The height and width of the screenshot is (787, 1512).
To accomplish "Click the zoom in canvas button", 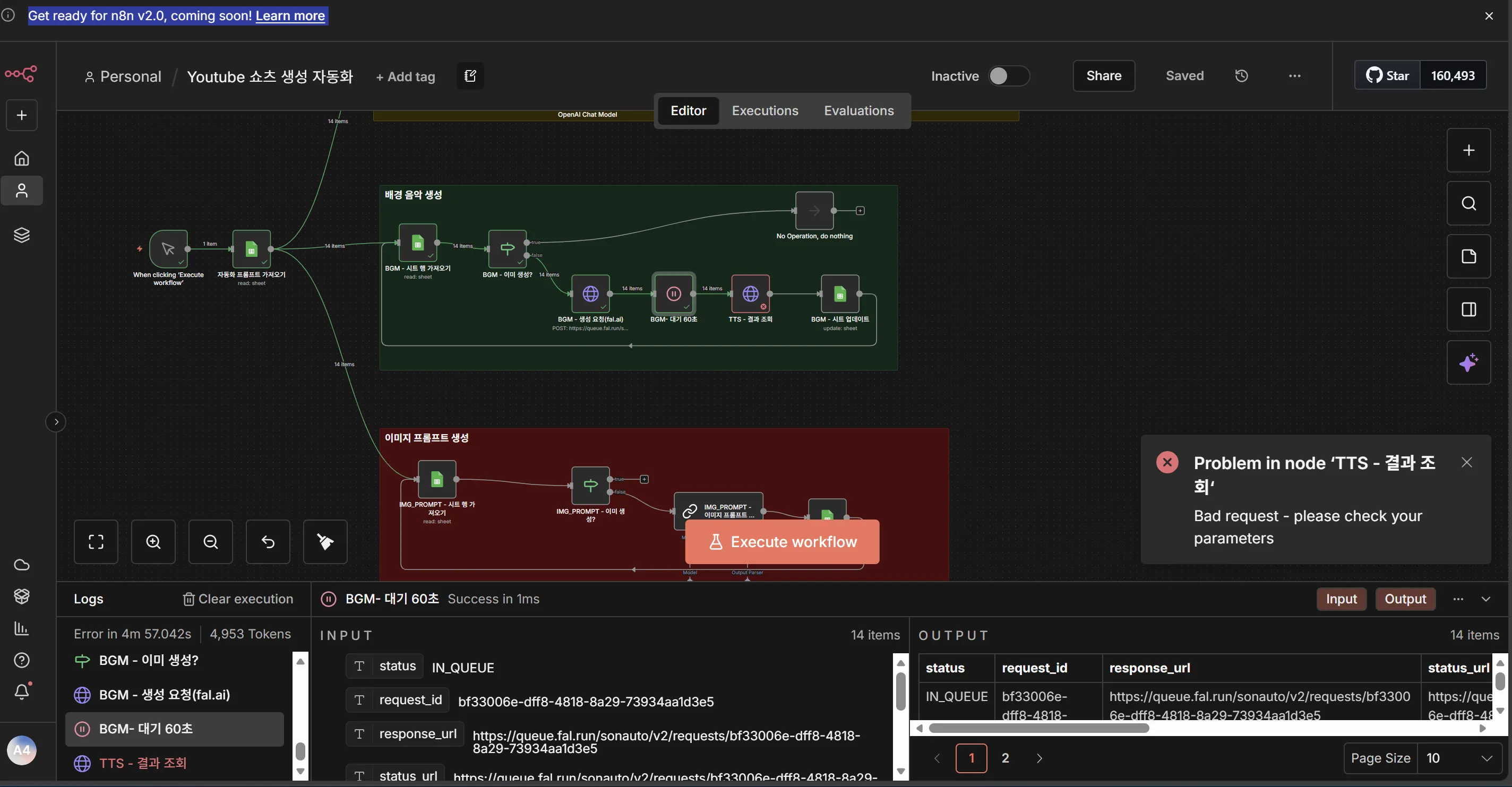I will pyautogui.click(x=153, y=541).
